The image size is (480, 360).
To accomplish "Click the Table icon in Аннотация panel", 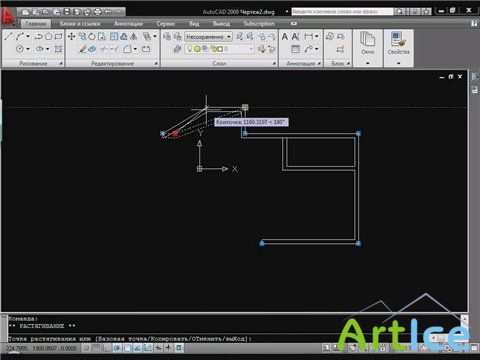I will tap(295, 49).
